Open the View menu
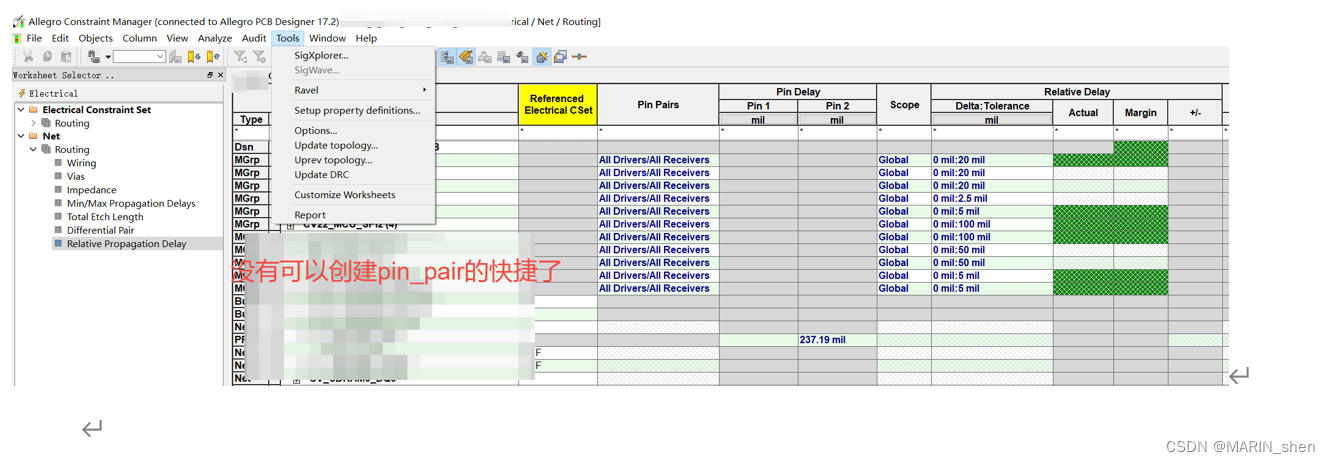 point(177,38)
